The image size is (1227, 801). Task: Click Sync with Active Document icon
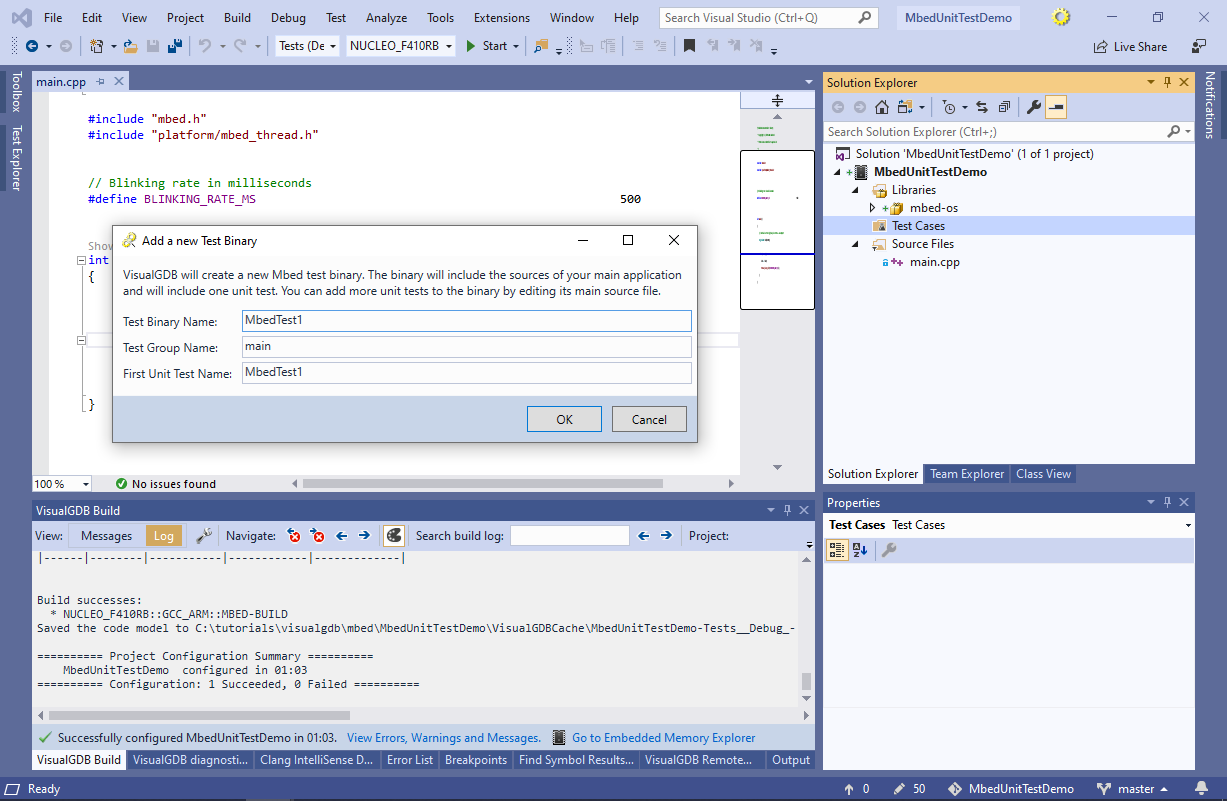point(981,107)
